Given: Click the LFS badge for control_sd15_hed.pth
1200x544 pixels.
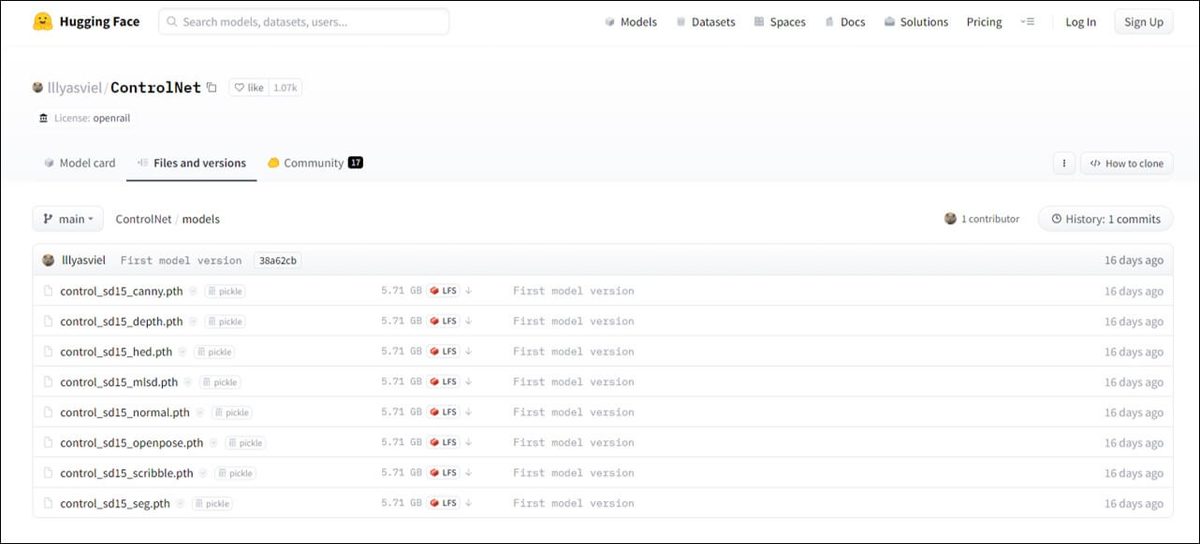Looking at the screenshot, I should (x=443, y=351).
